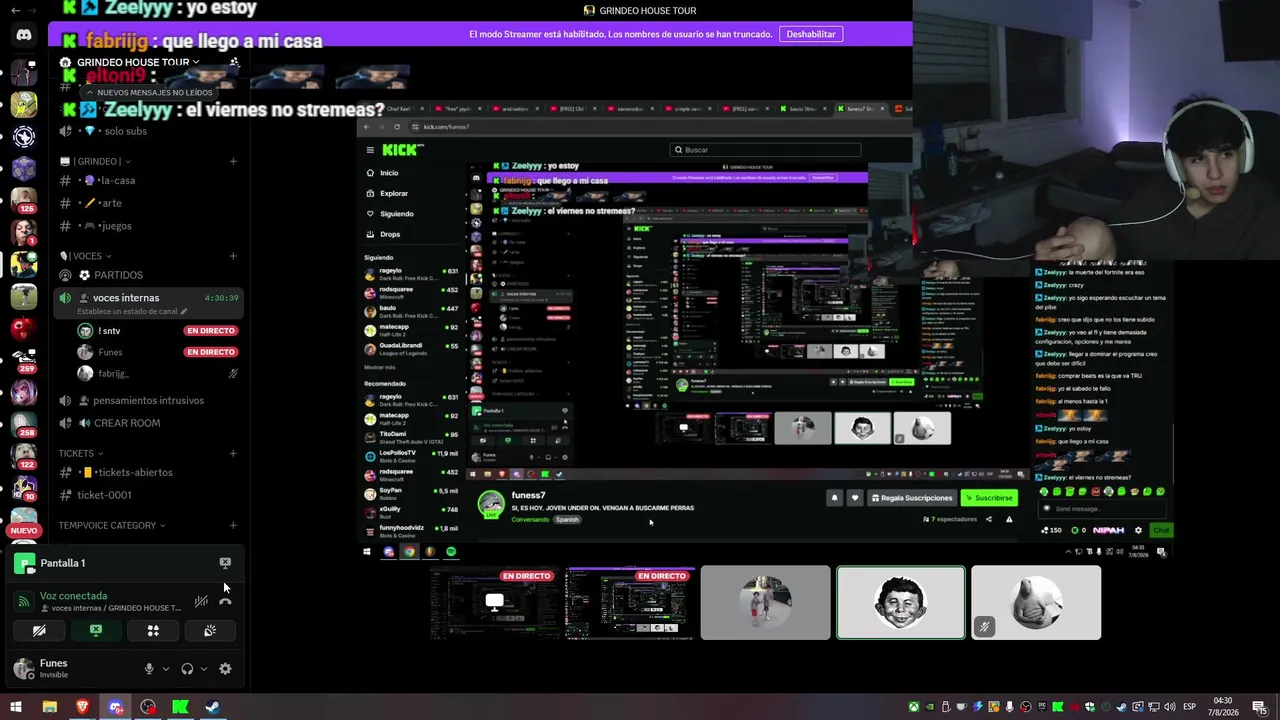
Task: Collapse the VOCES channel category
Action: click(x=84, y=256)
